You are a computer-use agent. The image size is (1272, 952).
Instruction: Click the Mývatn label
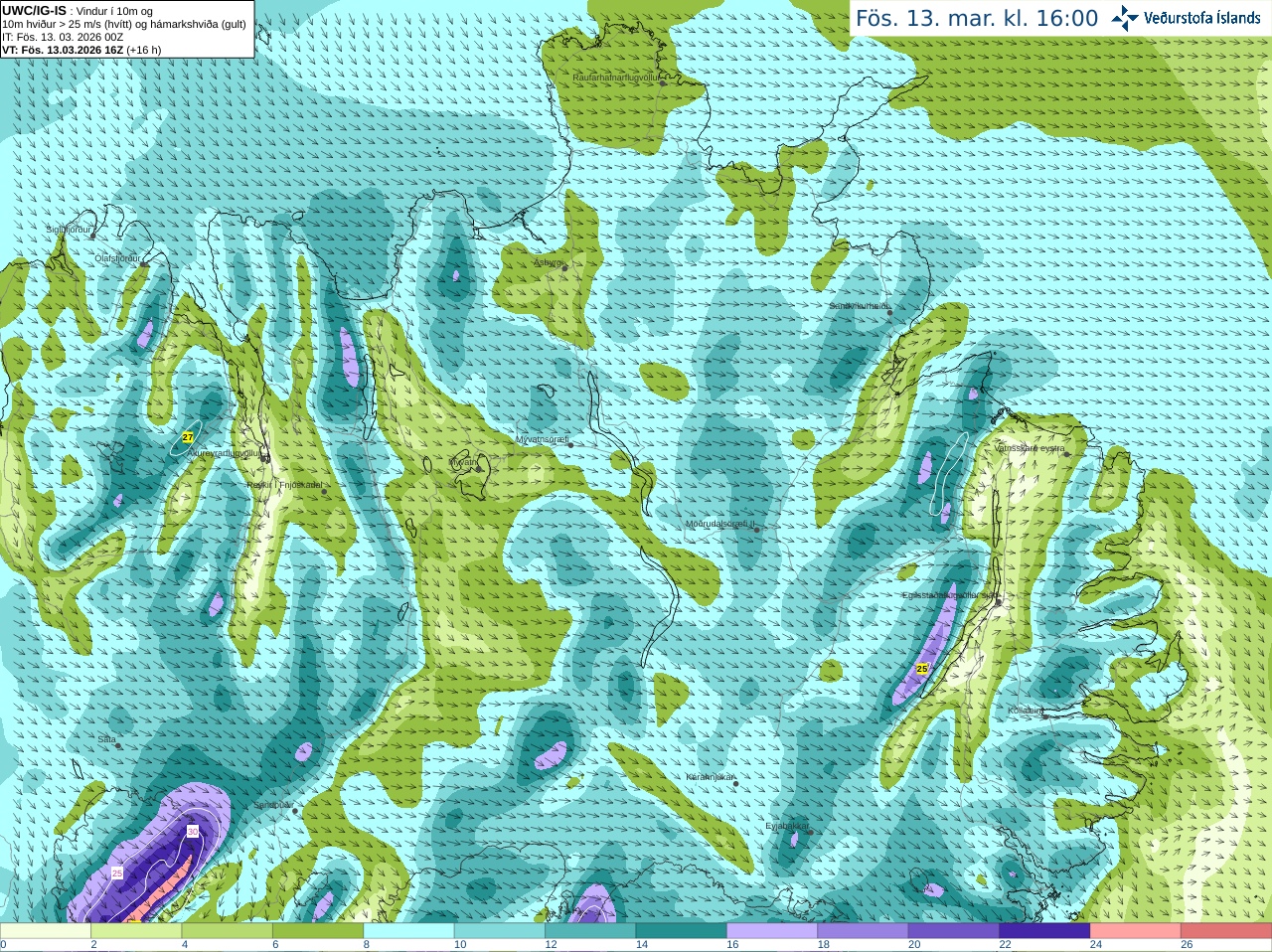point(462,461)
